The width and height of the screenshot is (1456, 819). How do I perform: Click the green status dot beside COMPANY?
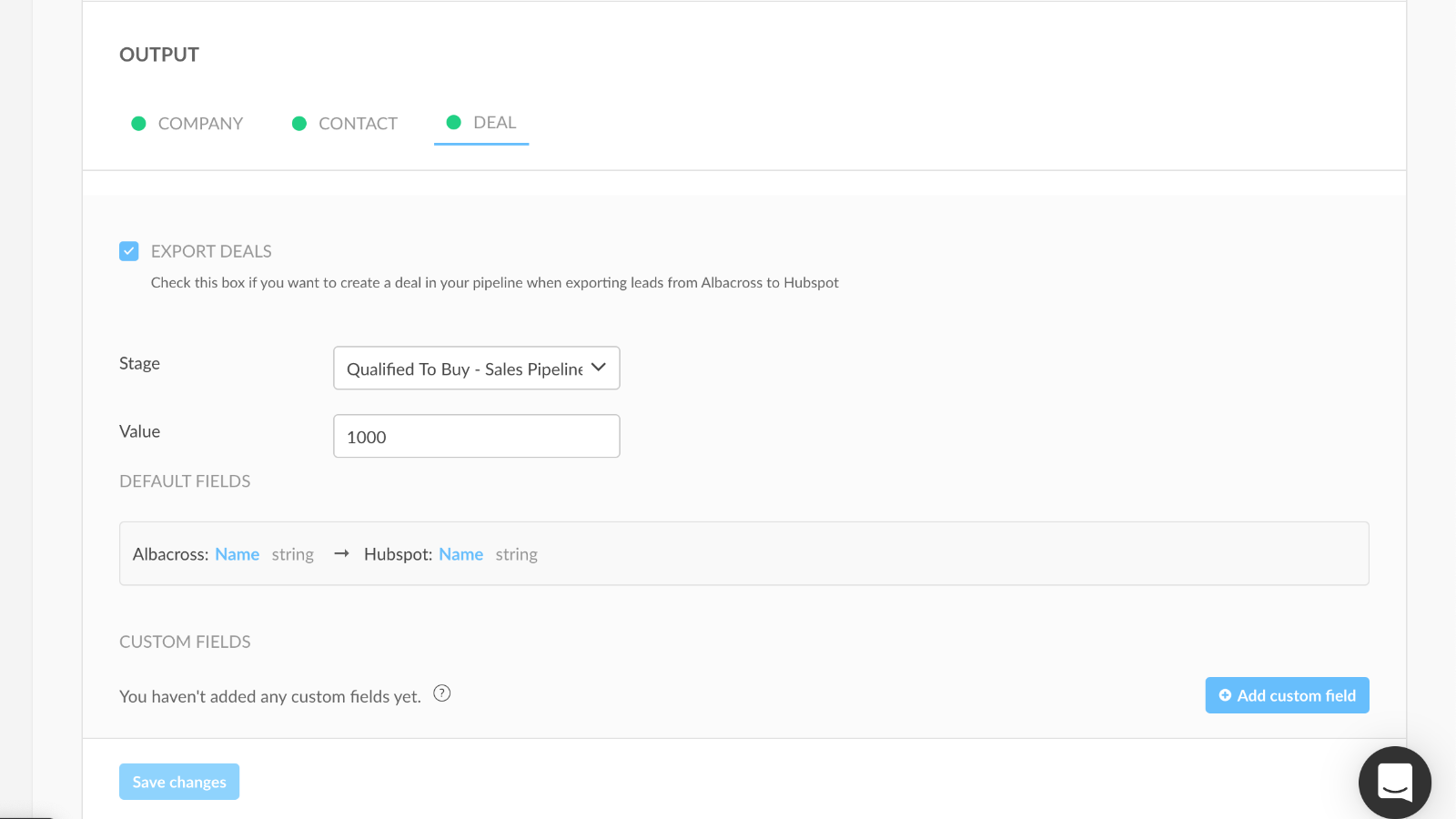coord(138,124)
